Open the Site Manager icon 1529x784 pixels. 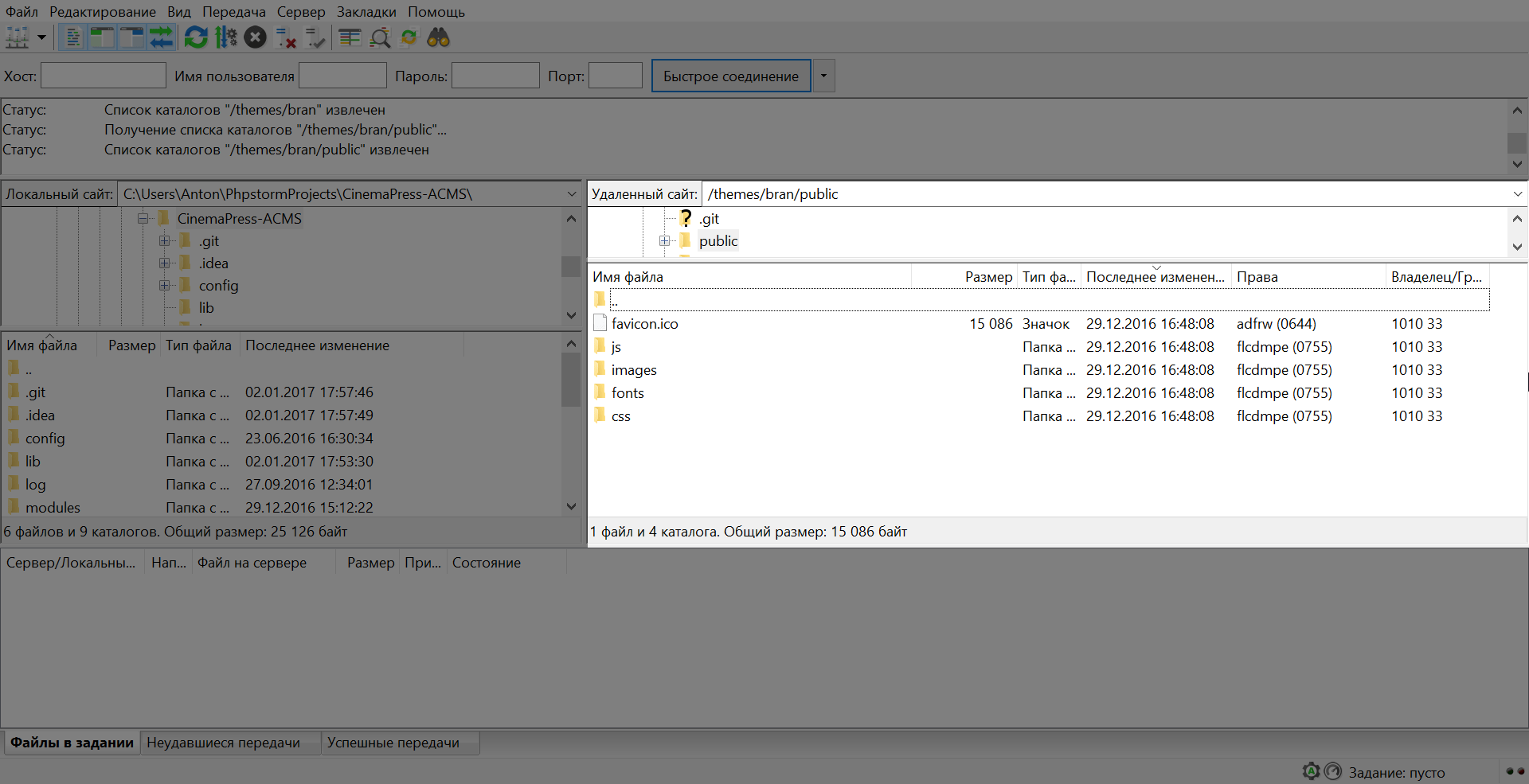tap(18, 37)
